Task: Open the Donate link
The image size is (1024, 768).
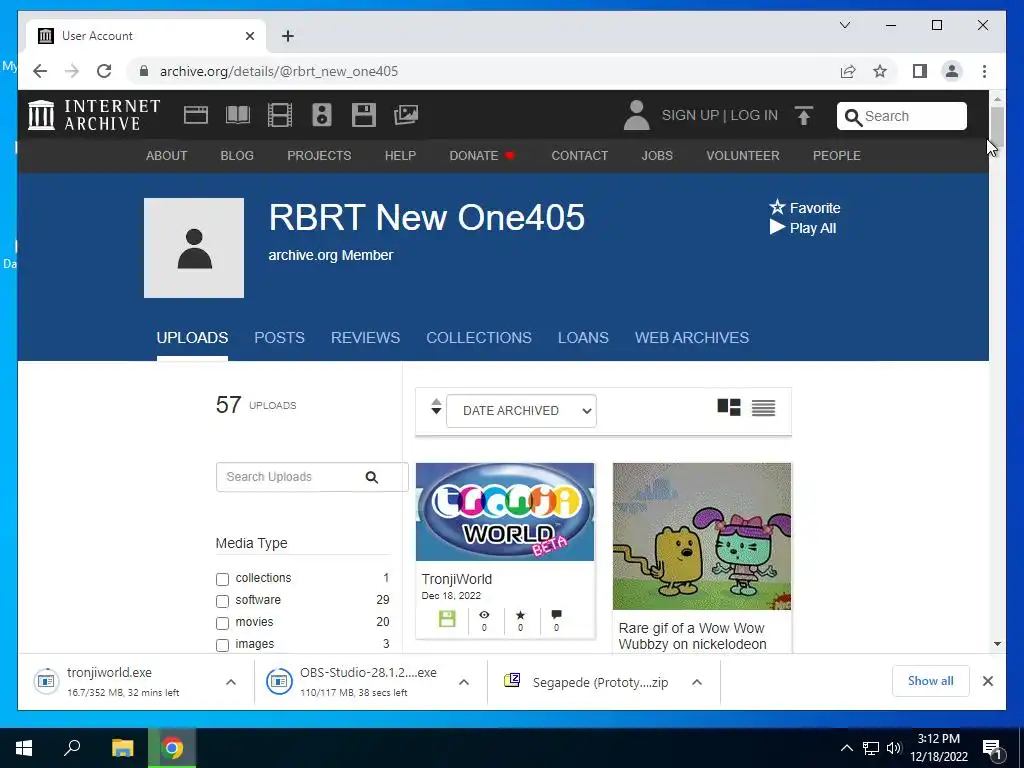Action: point(482,155)
